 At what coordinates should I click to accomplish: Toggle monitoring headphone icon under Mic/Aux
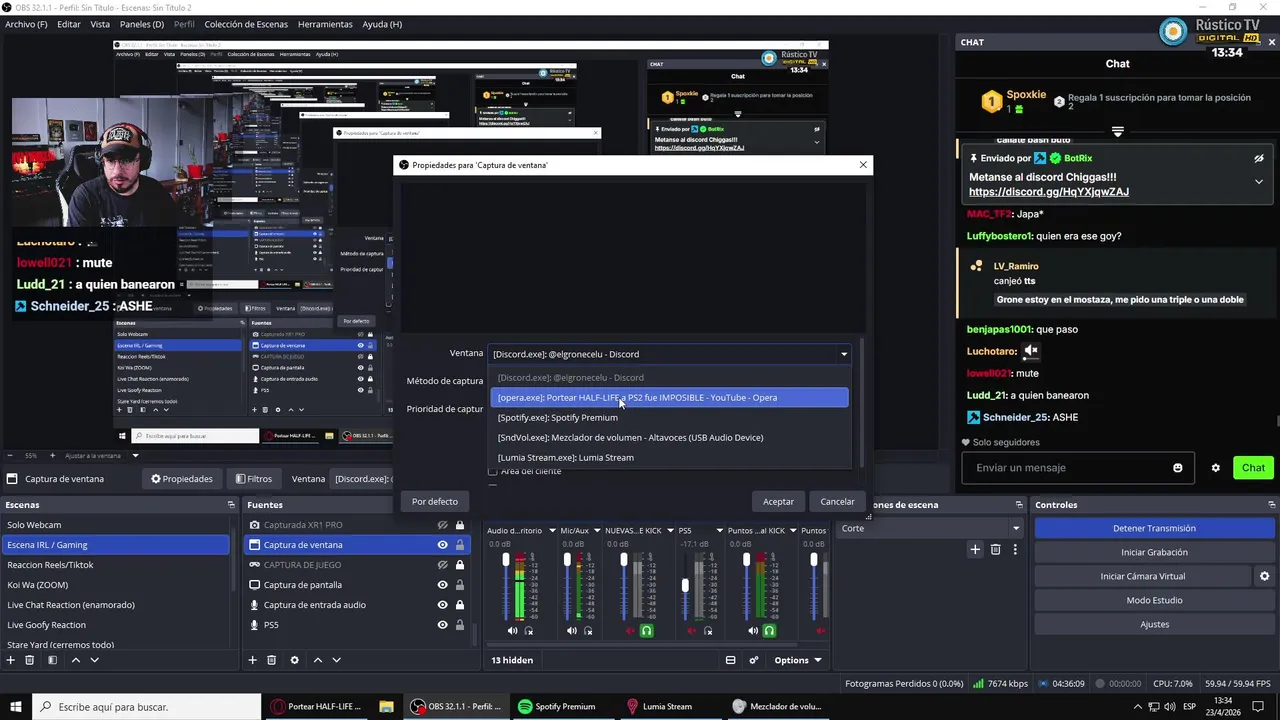588,631
